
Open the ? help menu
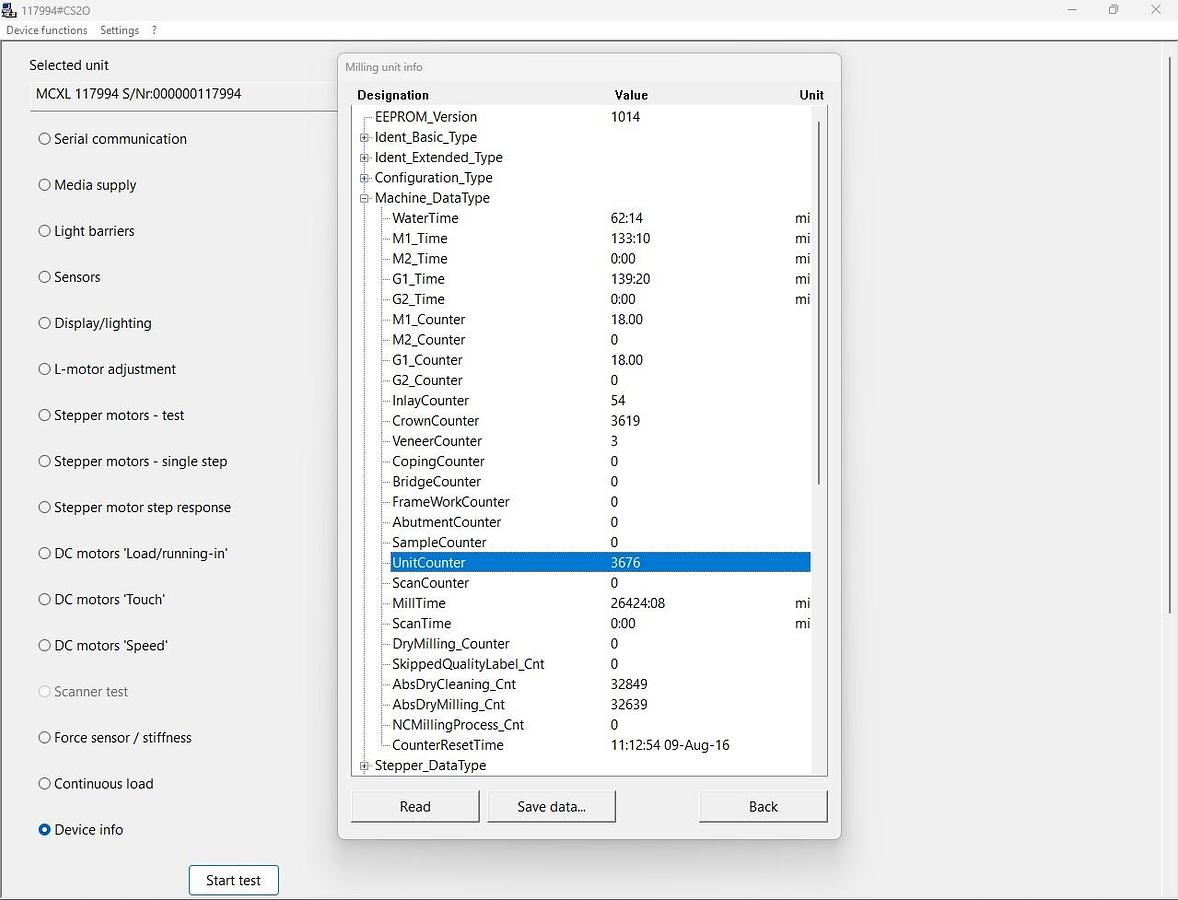pyautogui.click(x=154, y=30)
